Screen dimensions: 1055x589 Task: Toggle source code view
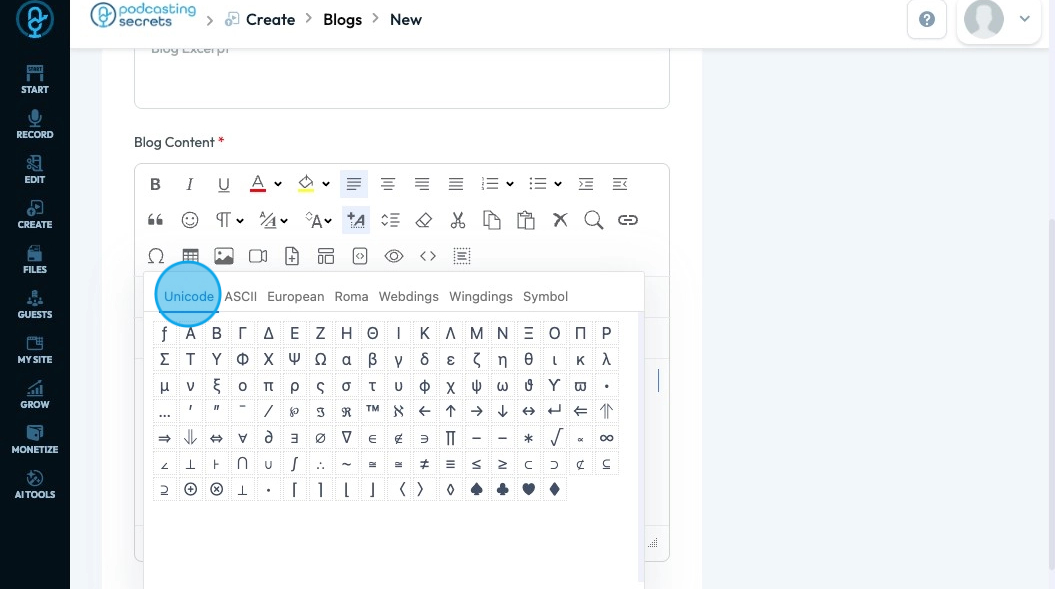click(x=428, y=256)
